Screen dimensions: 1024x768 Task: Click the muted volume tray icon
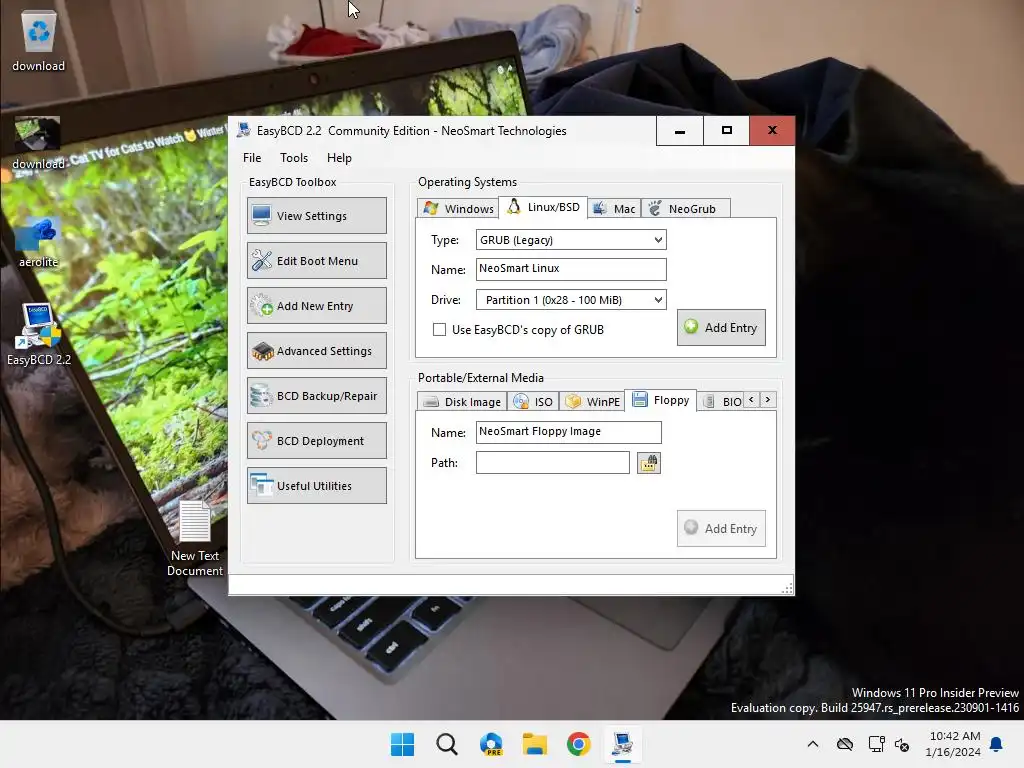(902, 744)
